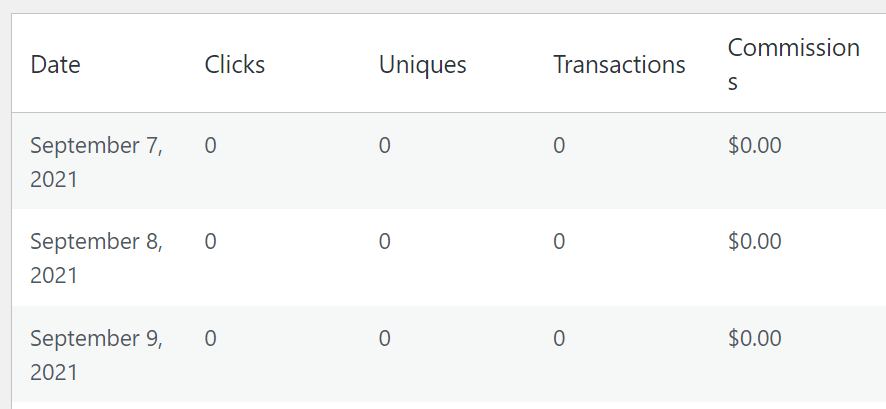This screenshot has width=886, height=409.
Task: Click the $0.00 commission for September 7
Action: [x=754, y=146]
